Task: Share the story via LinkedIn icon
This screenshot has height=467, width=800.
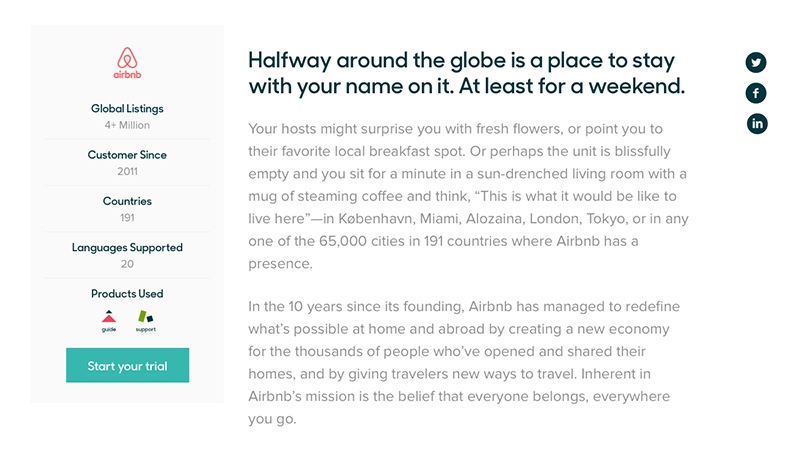Action: (757, 124)
